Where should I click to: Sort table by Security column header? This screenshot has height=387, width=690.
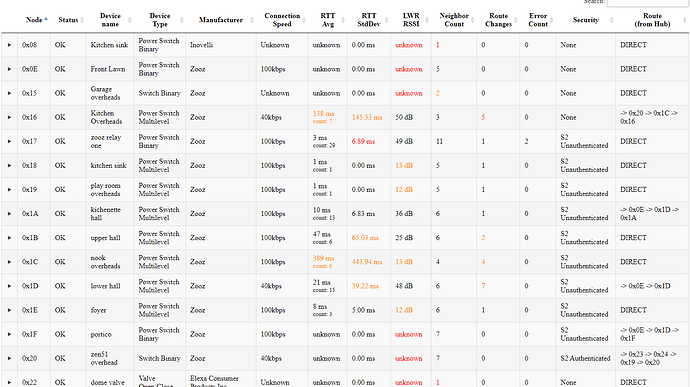click(586, 20)
